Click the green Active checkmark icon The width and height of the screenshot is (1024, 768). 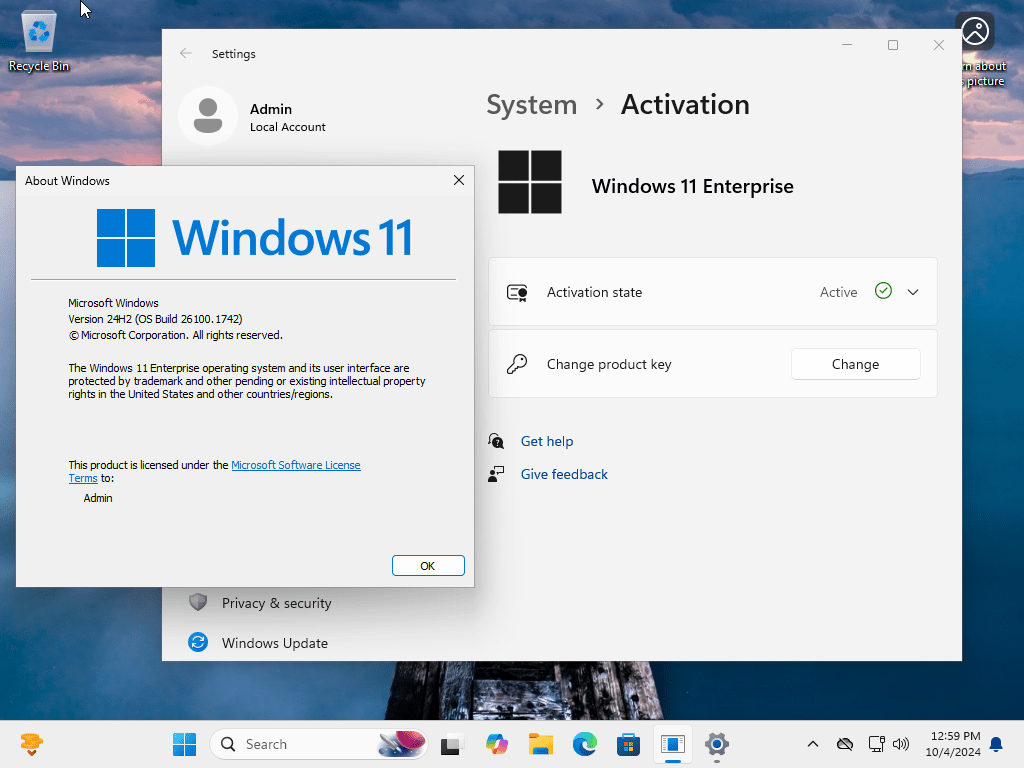coord(883,291)
